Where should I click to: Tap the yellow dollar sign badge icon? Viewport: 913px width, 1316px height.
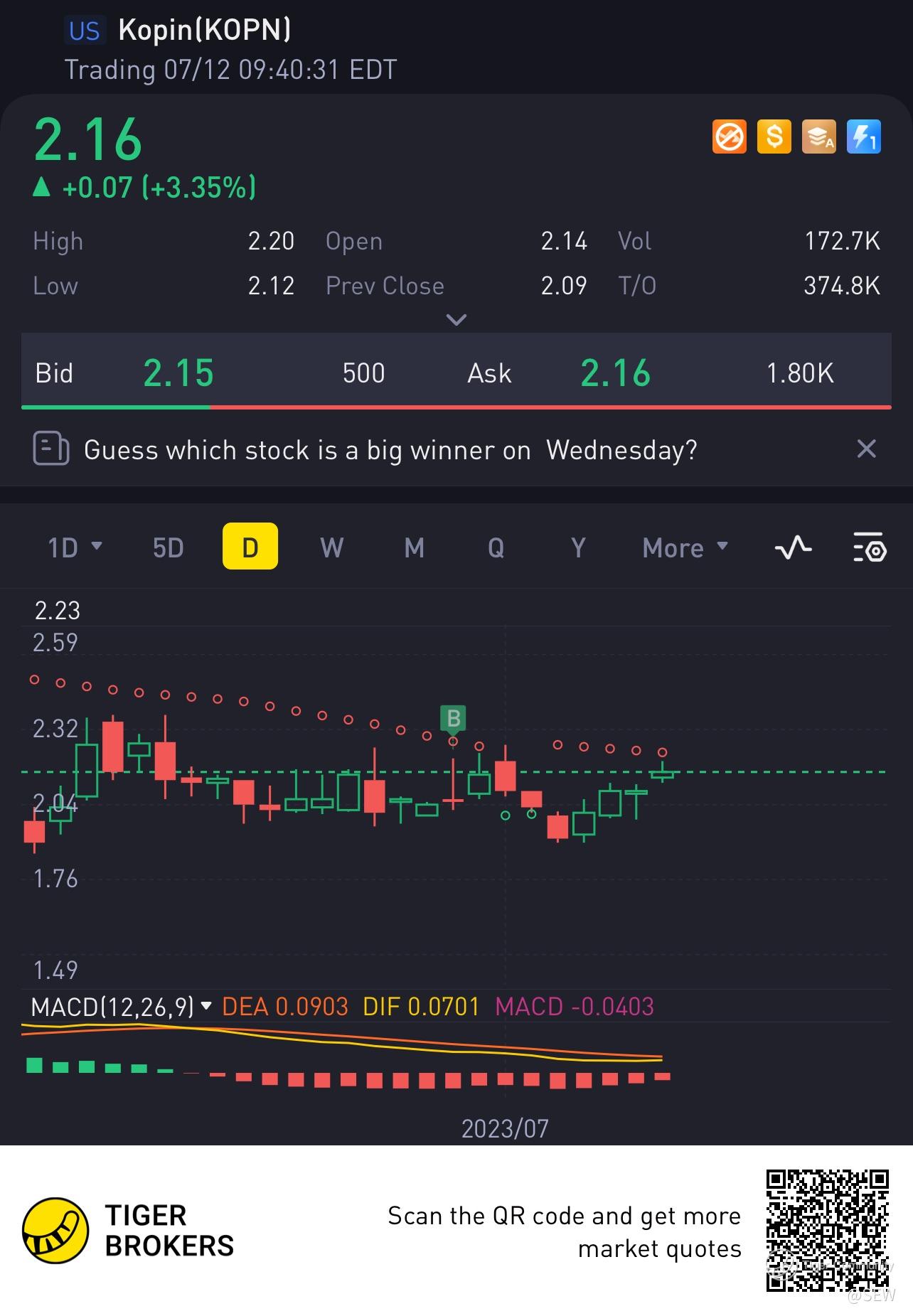tap(774, 137)
